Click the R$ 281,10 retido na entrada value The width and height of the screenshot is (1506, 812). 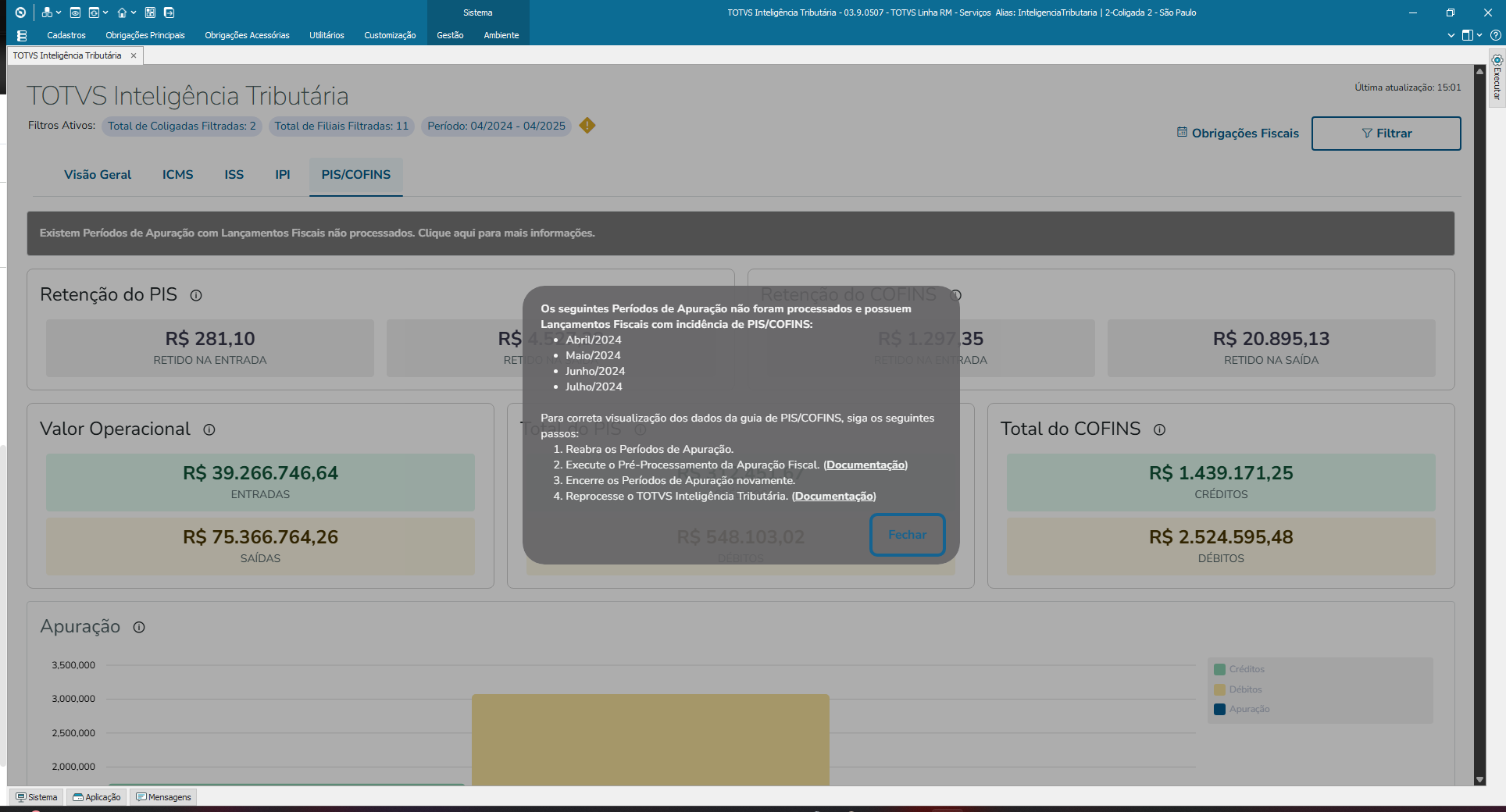[210, 339]
